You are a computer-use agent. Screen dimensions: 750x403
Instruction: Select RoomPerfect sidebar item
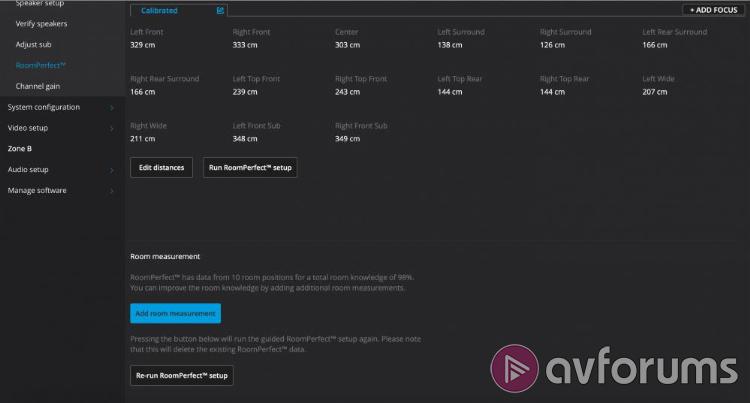pyautogui.click(x=40, y=65)
